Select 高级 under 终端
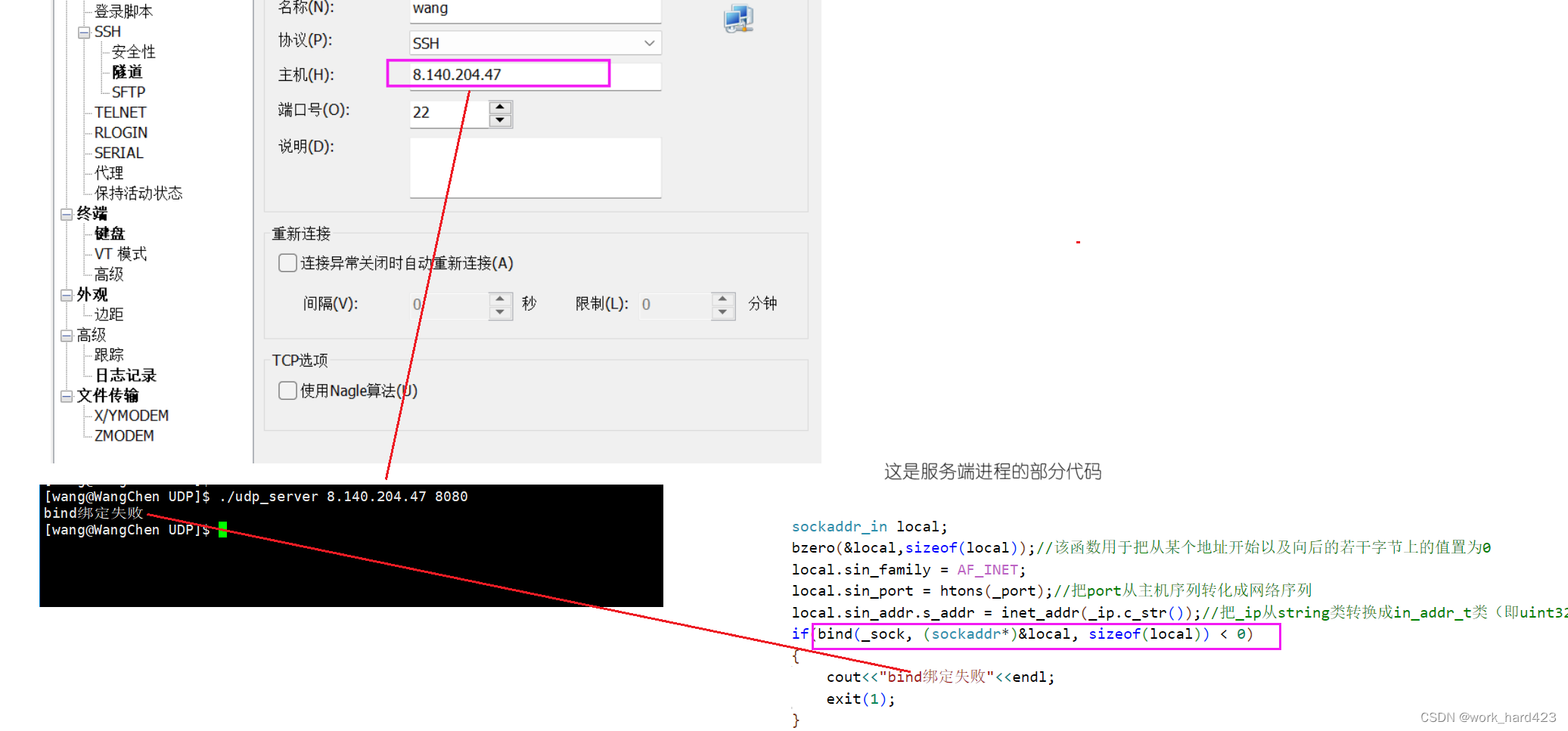The height and width of the screenshot is (731, 1568). point(109,274)
